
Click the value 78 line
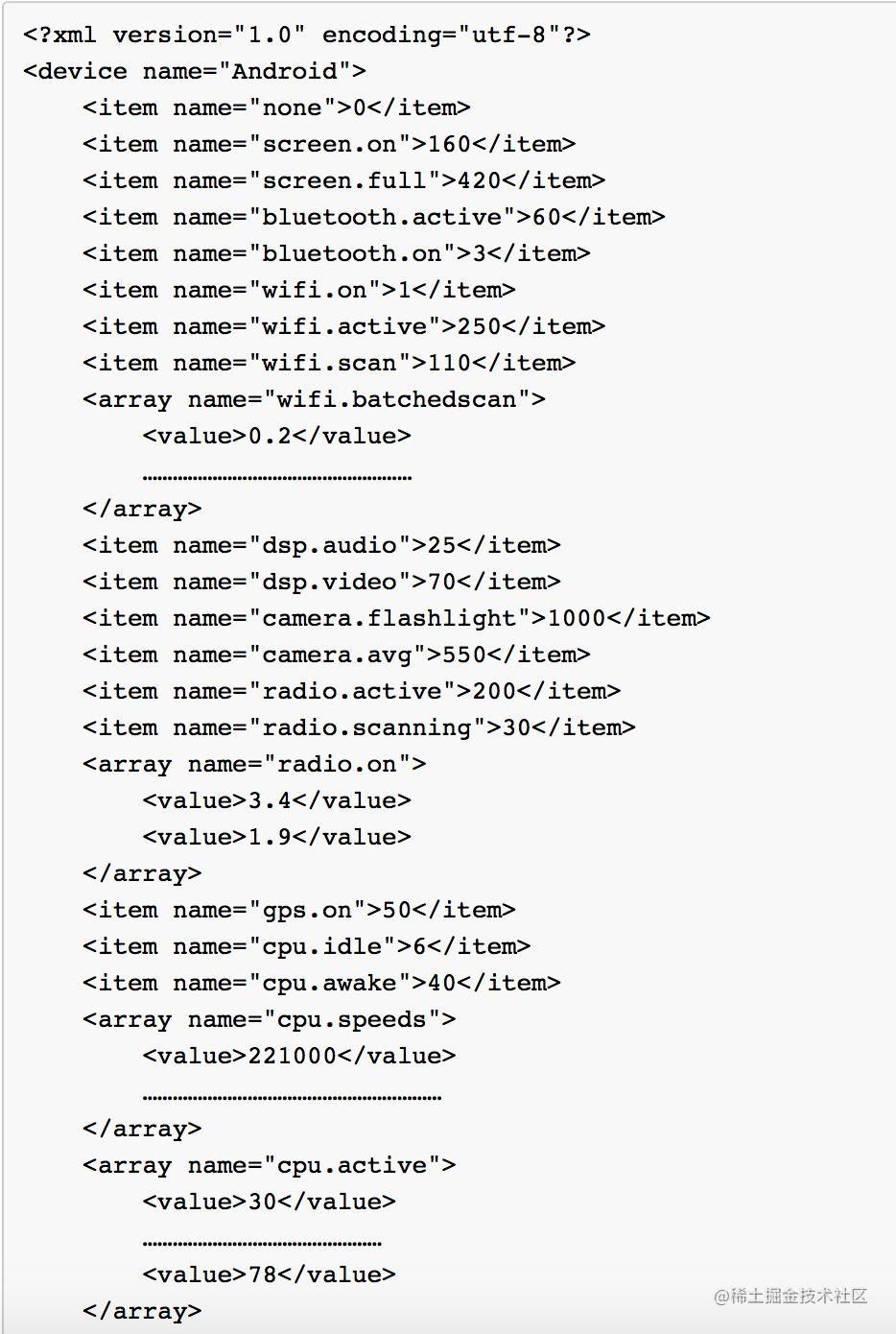(x=270, y=1274)
